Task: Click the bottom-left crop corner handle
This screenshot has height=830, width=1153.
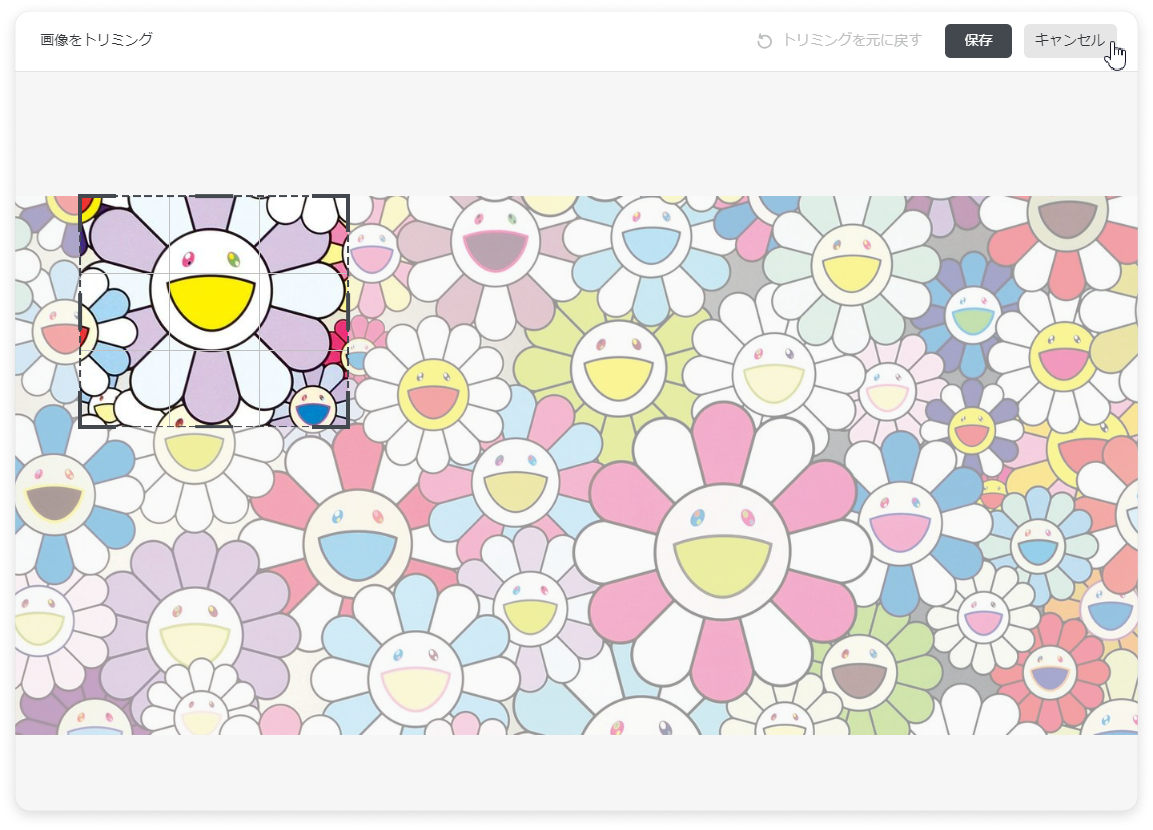Action: coord(81,426)
